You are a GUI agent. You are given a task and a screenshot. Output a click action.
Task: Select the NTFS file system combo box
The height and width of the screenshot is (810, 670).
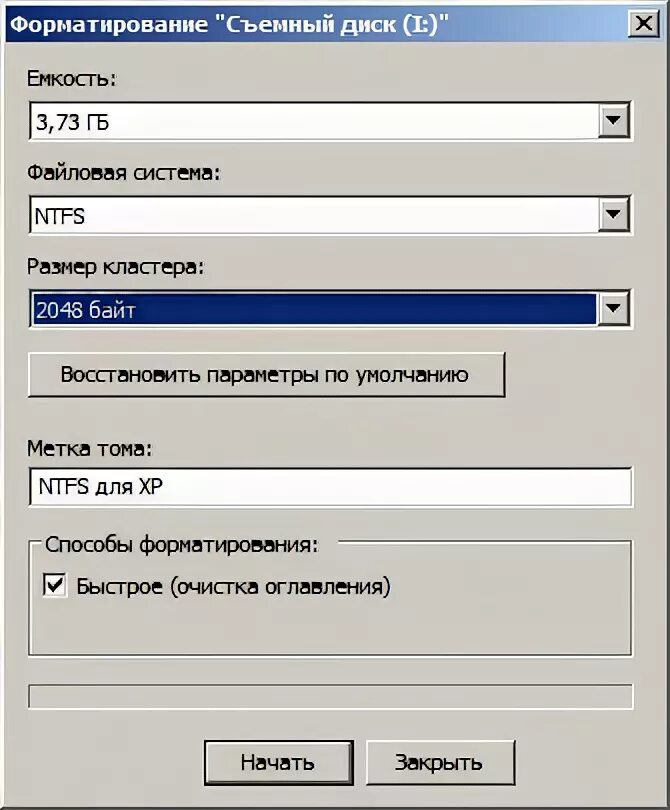pyautogui.click(x=310, y=215)
